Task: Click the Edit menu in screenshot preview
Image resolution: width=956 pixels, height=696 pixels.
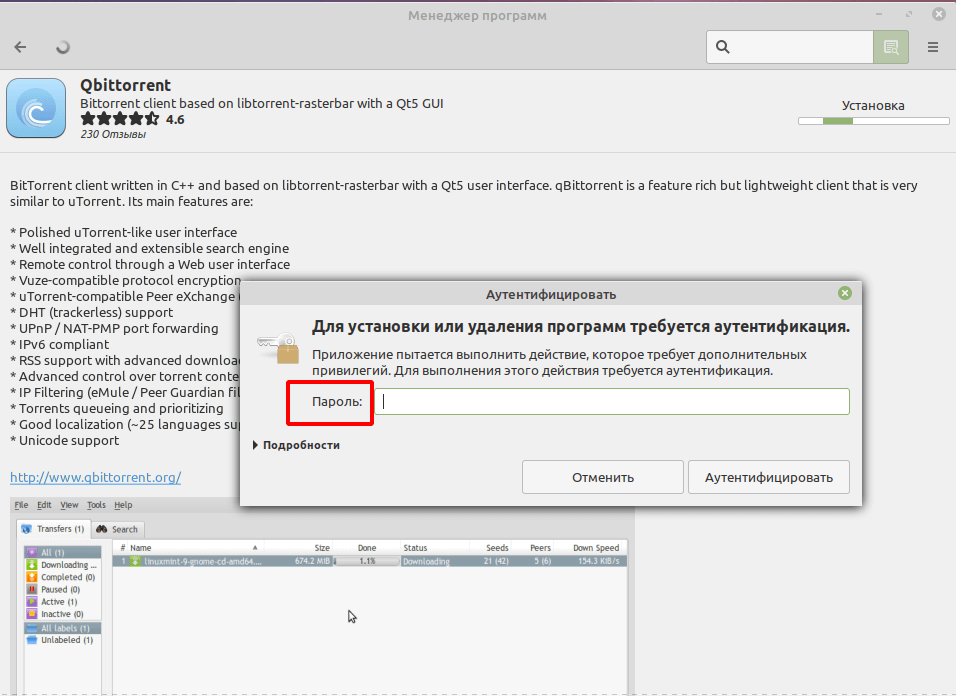Action: coord(44,505)
